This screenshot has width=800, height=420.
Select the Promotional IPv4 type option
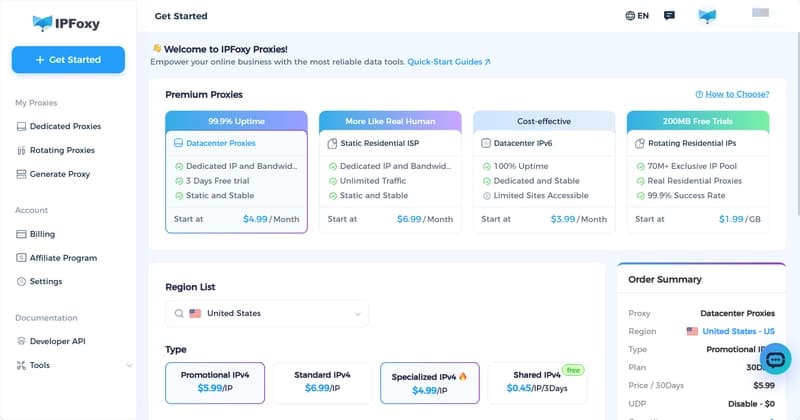215,383
